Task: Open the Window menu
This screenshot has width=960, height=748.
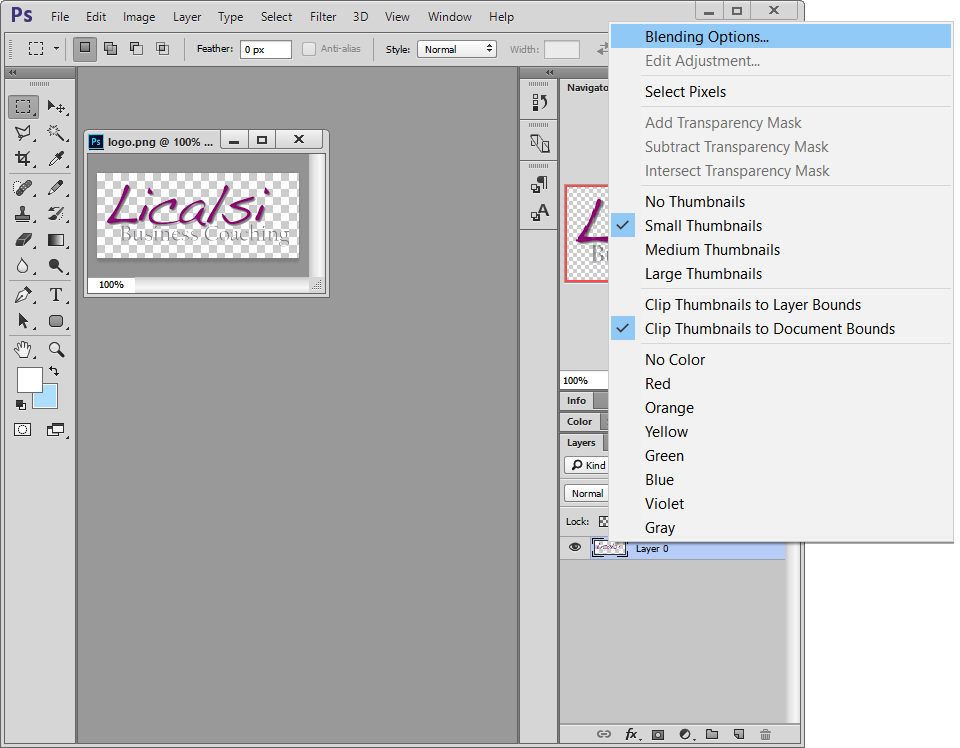Action: click(x=449, y=17)
